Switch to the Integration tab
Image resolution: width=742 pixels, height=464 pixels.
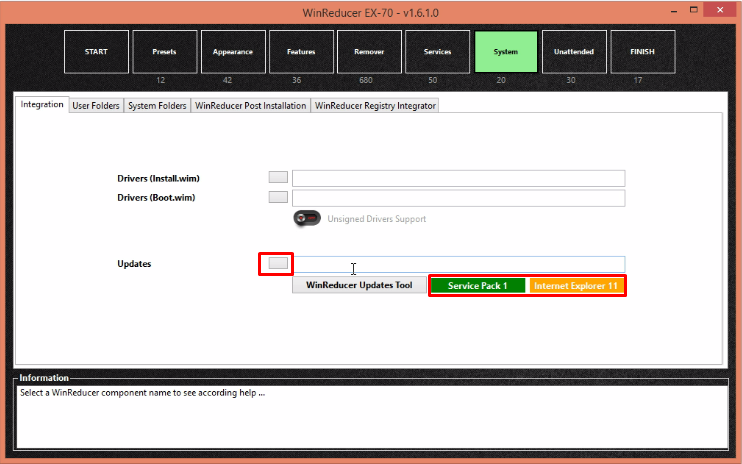coord(42,105)
